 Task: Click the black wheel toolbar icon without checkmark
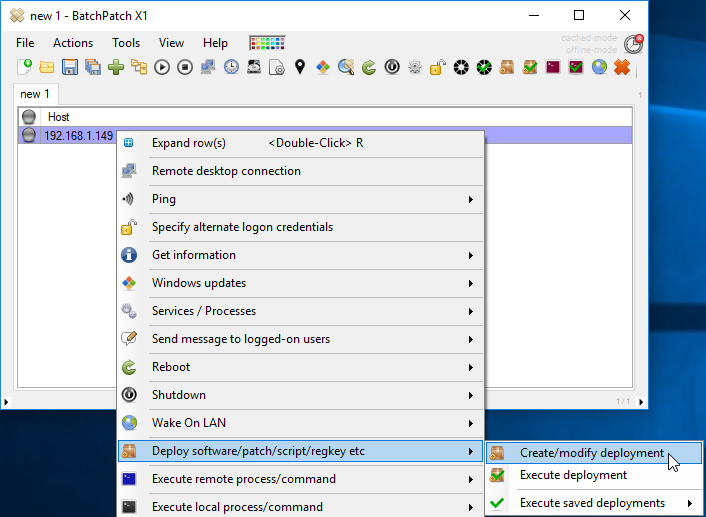point(461,67)
